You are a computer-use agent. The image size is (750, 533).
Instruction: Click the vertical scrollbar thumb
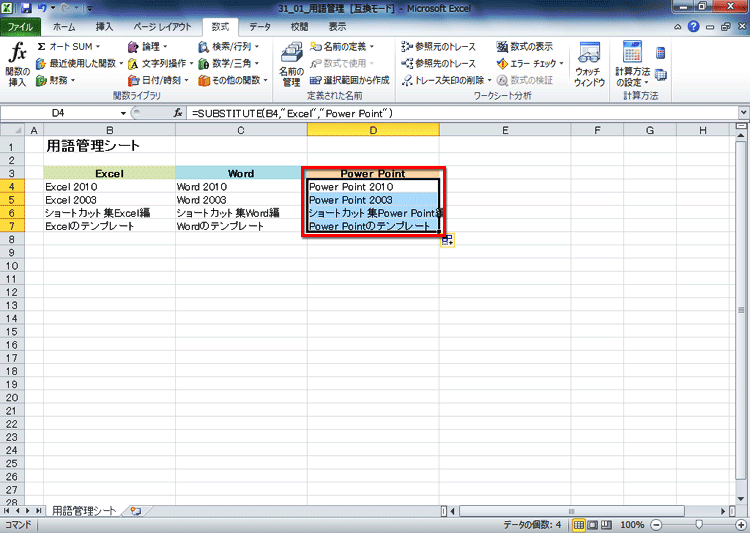coord(741,310)
